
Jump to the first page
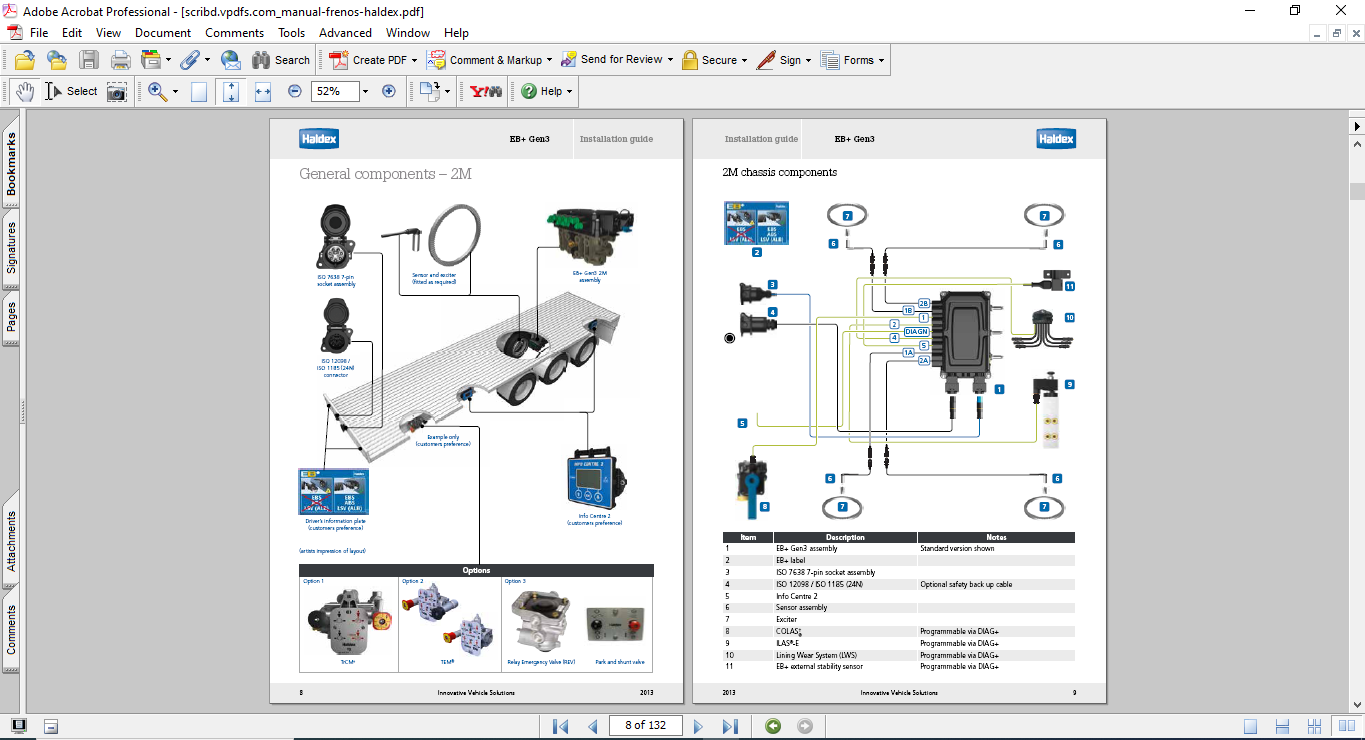click(x=560, y=726)
